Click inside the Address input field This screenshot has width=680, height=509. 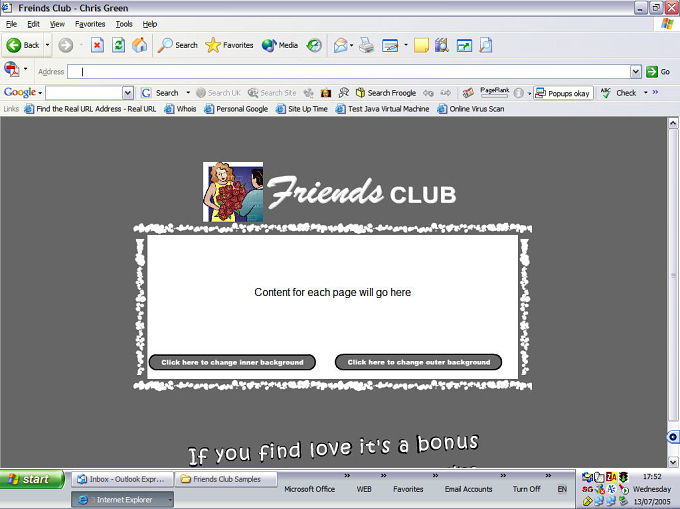(x=349, y=72)
